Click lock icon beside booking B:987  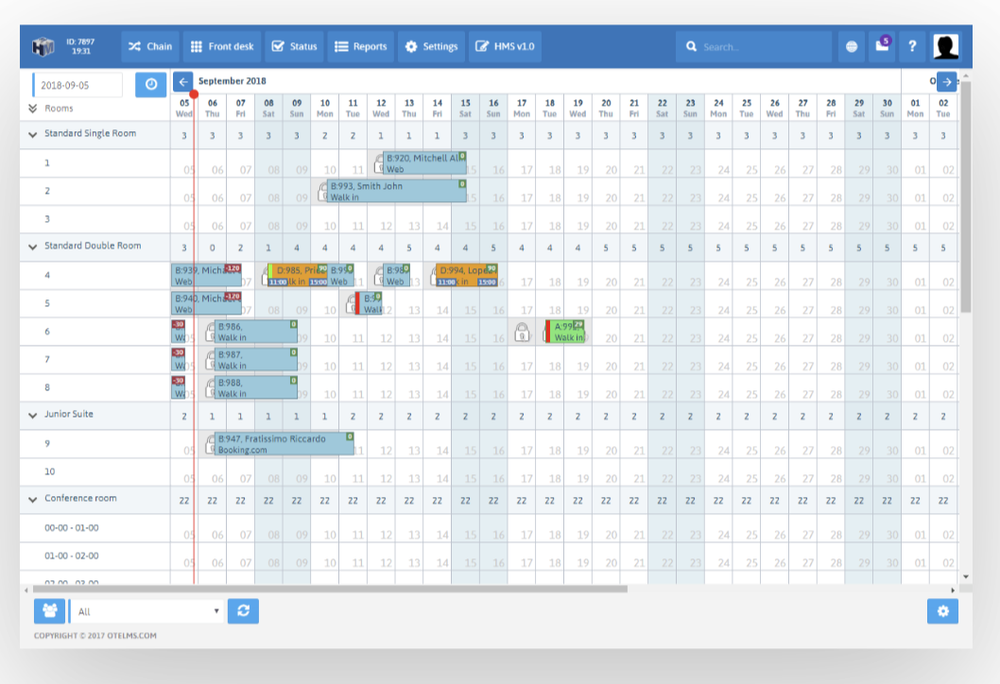pyautogui.click(x=210, y=360)
